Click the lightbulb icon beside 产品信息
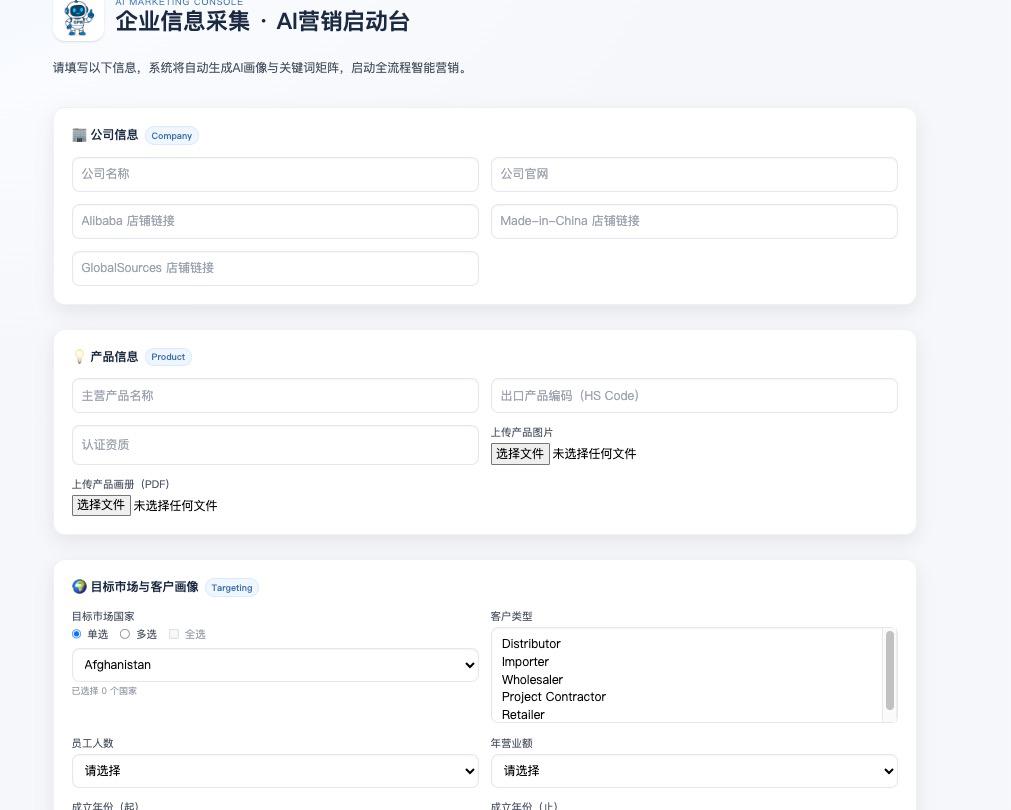Image resolution: width=1011 pixels, height=810 pixels. pos(79,357)
